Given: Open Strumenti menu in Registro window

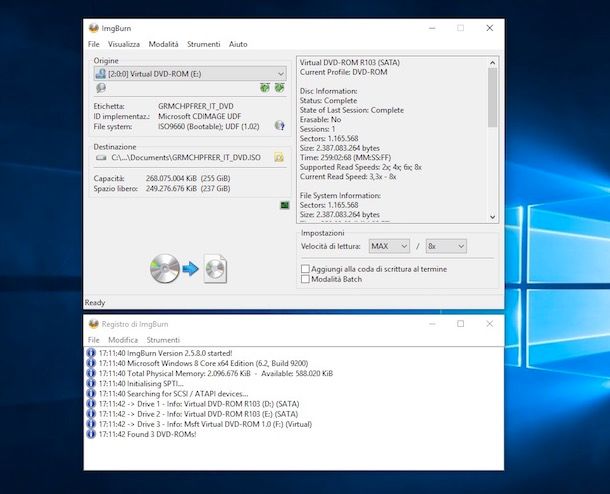Looking at the screenshot, I should pyautogui.click(x=163, y=340).
